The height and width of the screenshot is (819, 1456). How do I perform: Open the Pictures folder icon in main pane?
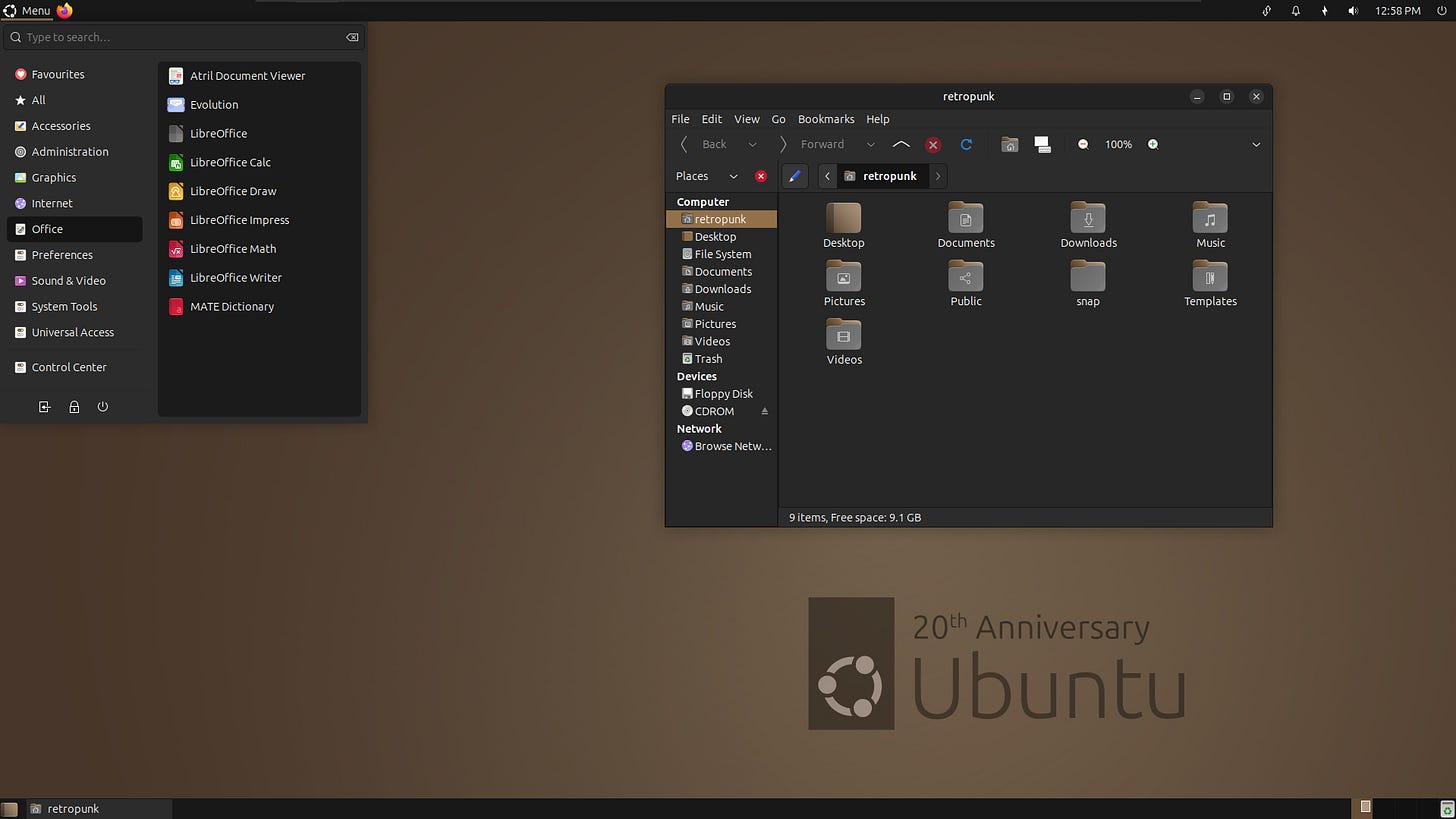843,276
